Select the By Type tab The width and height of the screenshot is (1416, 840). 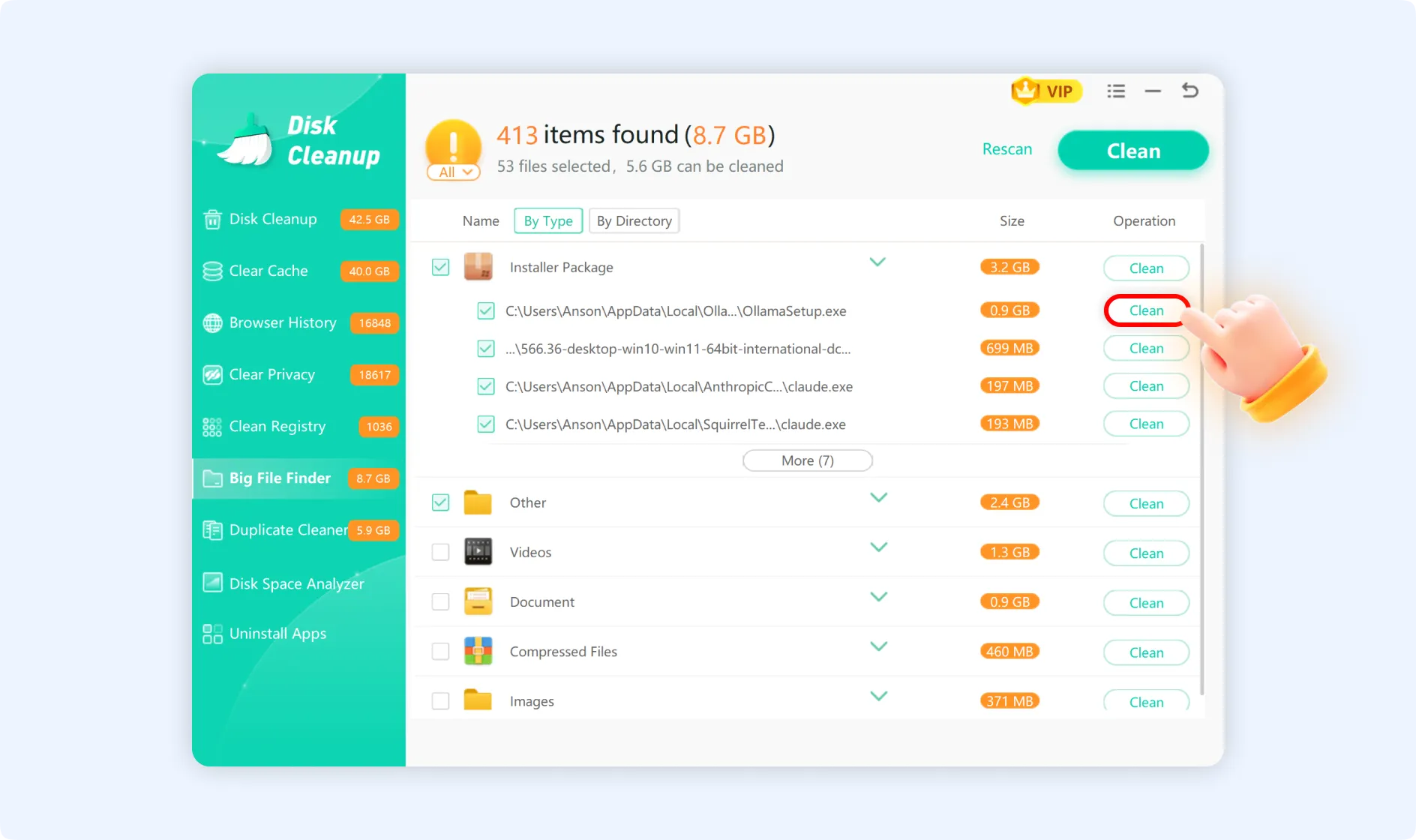(x=547, y=220)
